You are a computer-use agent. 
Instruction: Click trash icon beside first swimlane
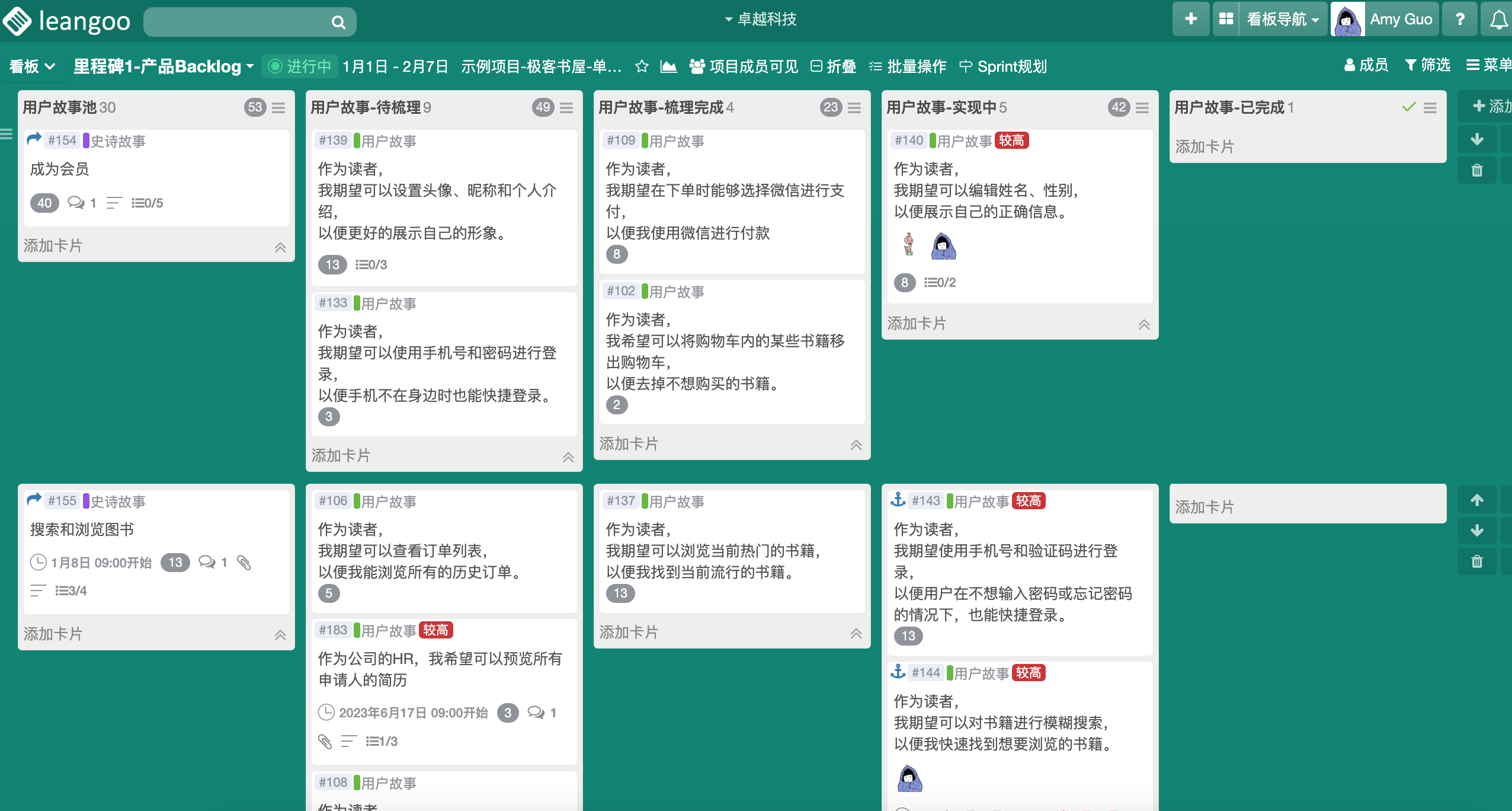coord(1476,171)
